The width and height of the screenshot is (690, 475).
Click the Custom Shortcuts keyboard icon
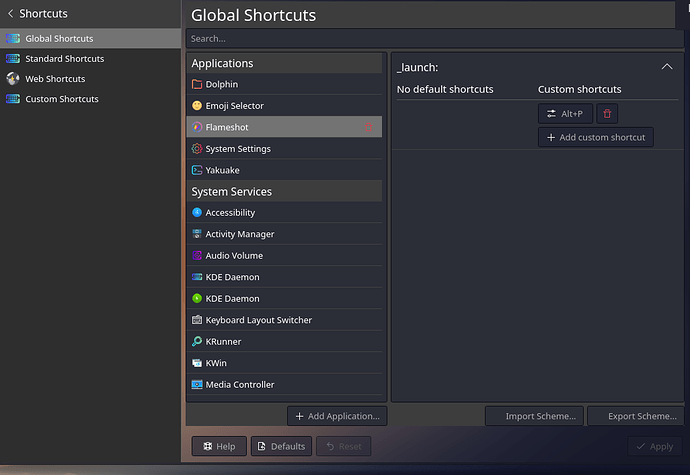(x=13, y=99)
